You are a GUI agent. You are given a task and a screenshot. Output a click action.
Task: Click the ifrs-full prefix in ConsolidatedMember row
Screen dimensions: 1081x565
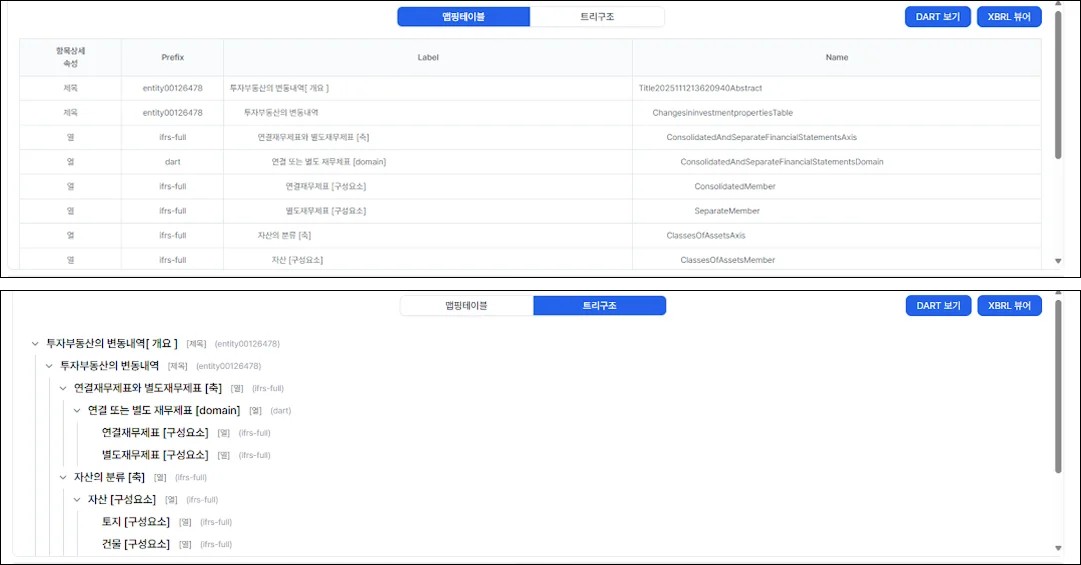(x=172, y=187)
